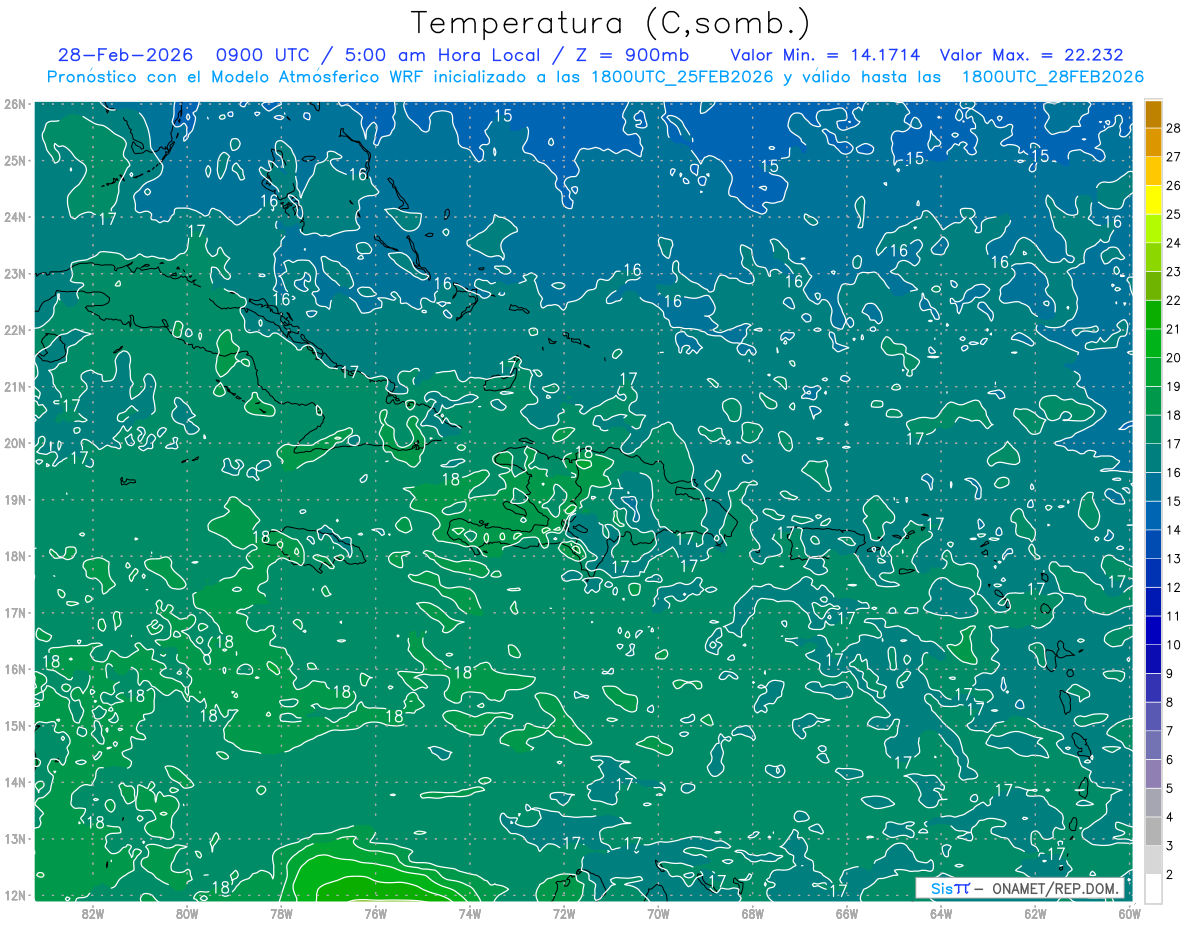Click the "17N" latitude axis label
Viewport: 1200px width, 927px height.
14,612
